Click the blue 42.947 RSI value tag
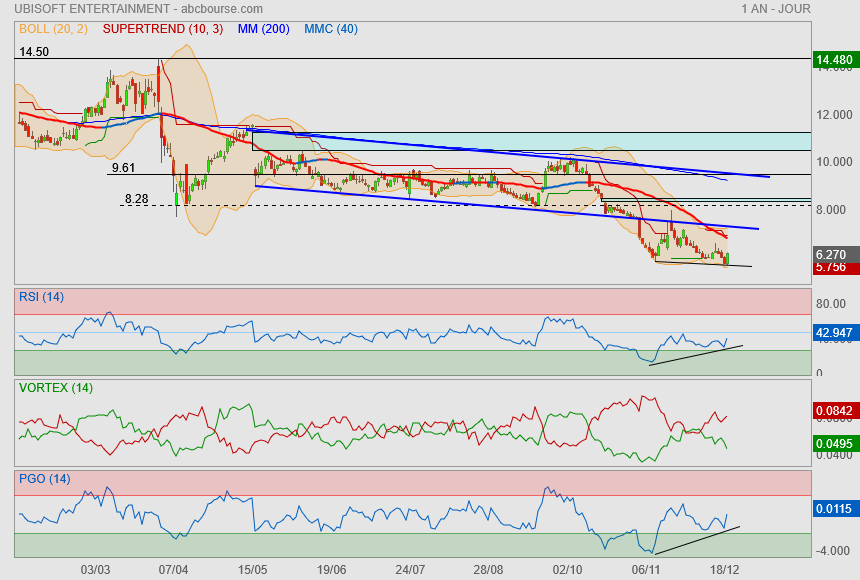 [x=835, y=332]
